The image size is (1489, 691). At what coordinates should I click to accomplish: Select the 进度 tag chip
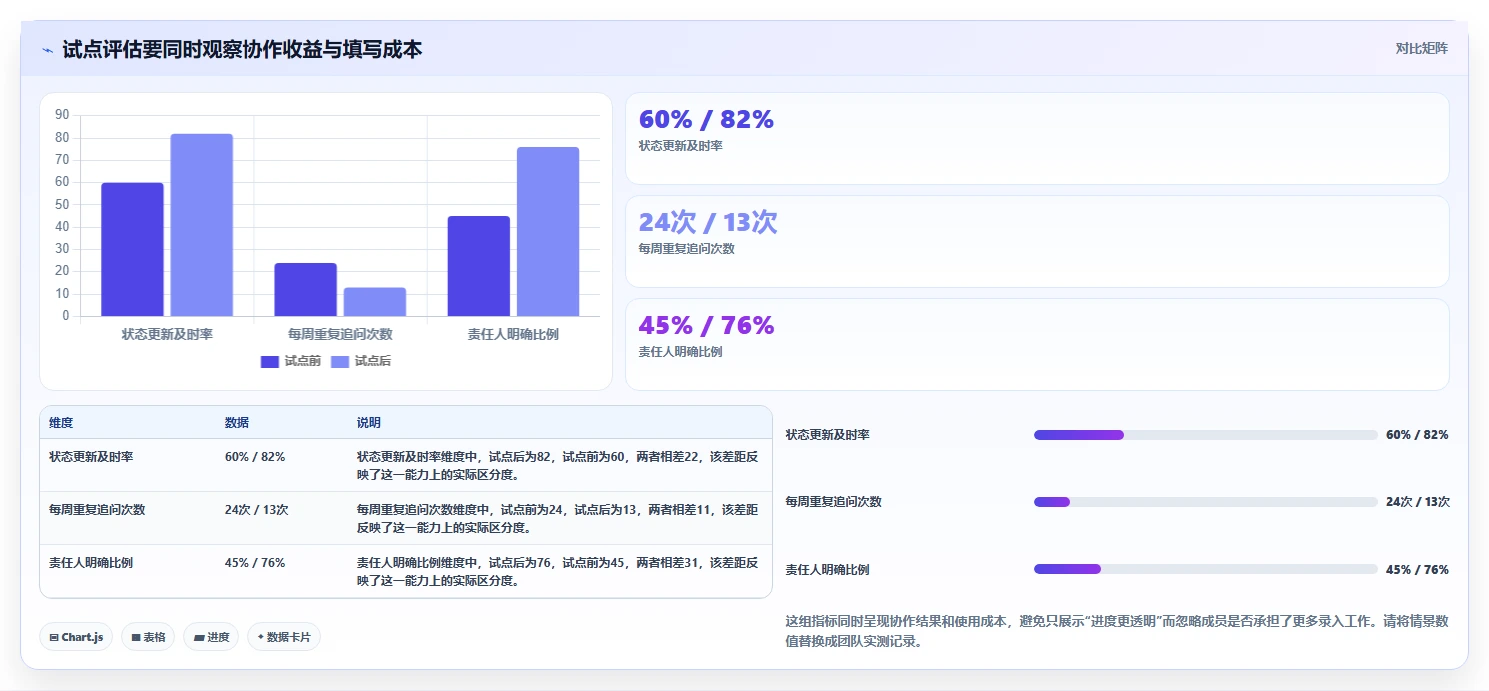pos(211,637)
